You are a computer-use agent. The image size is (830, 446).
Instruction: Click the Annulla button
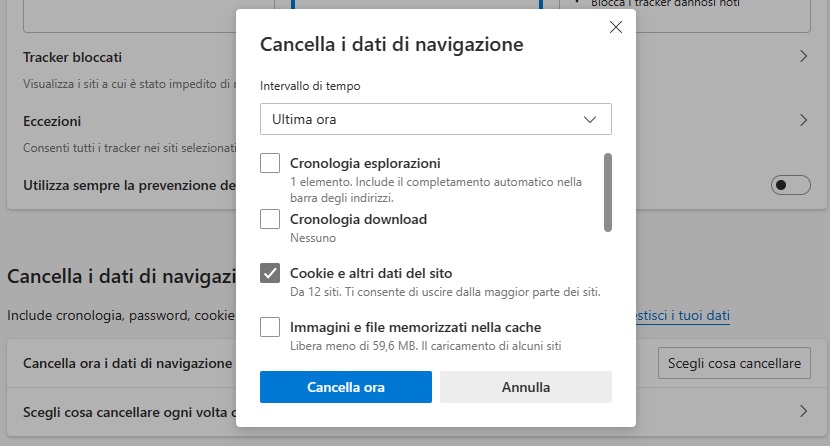click(525, 387)
